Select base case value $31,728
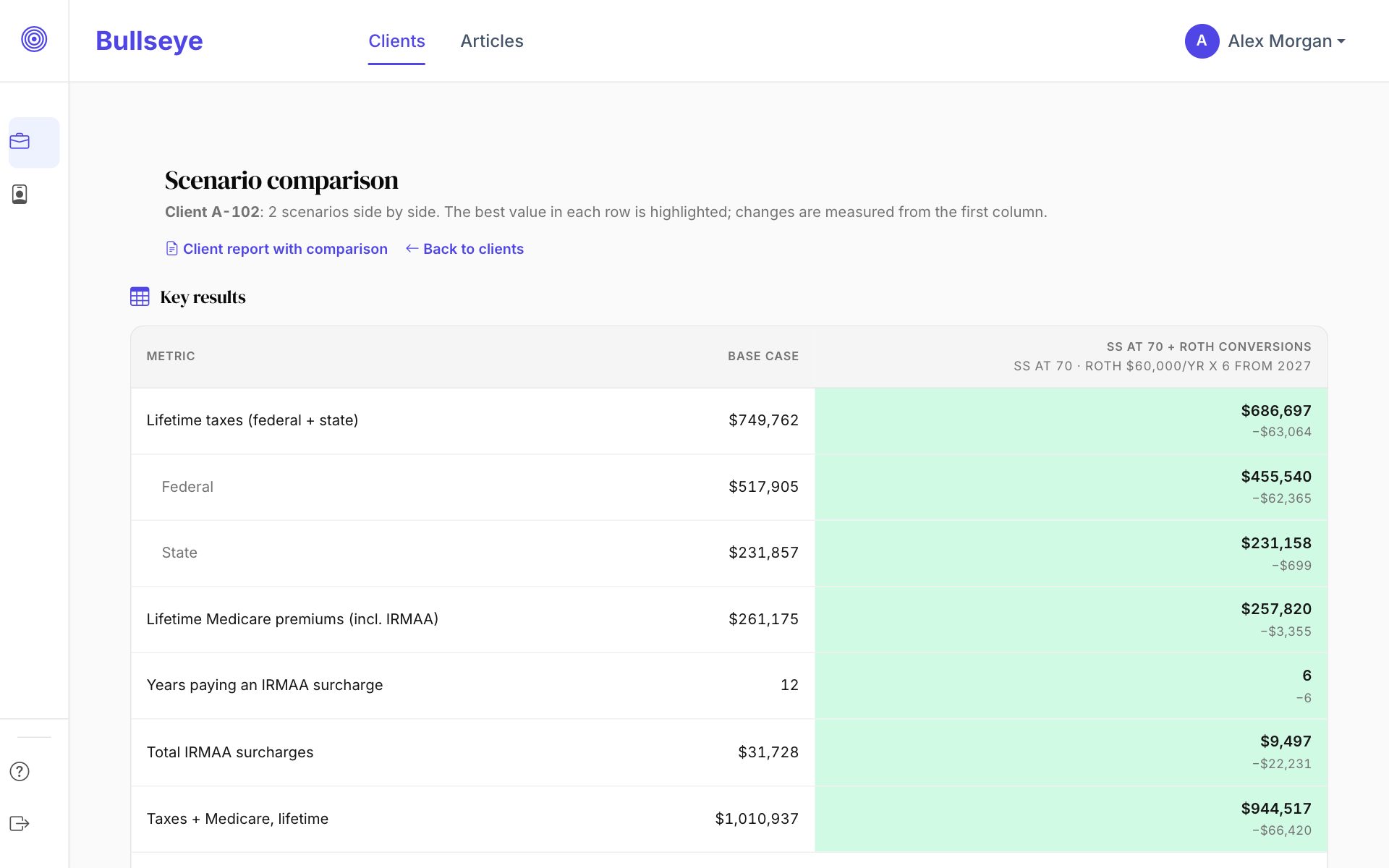 coord(768,752)
